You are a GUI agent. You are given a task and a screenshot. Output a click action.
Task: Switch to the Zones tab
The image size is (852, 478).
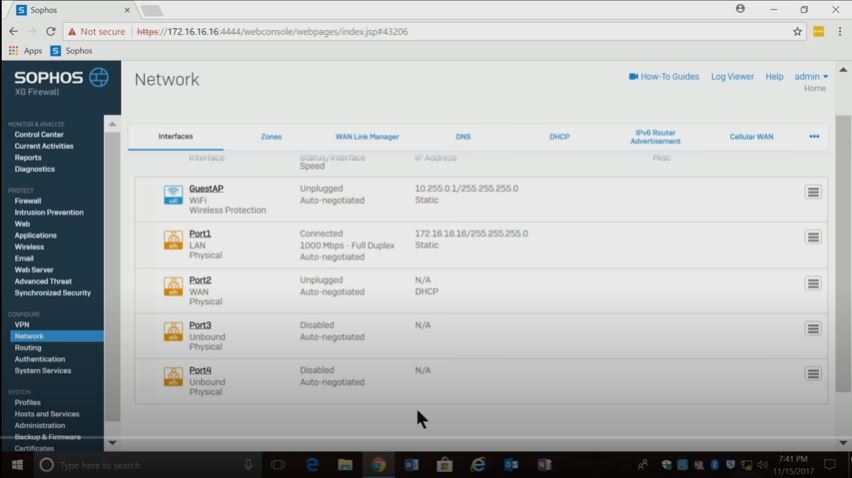(271, 137)
